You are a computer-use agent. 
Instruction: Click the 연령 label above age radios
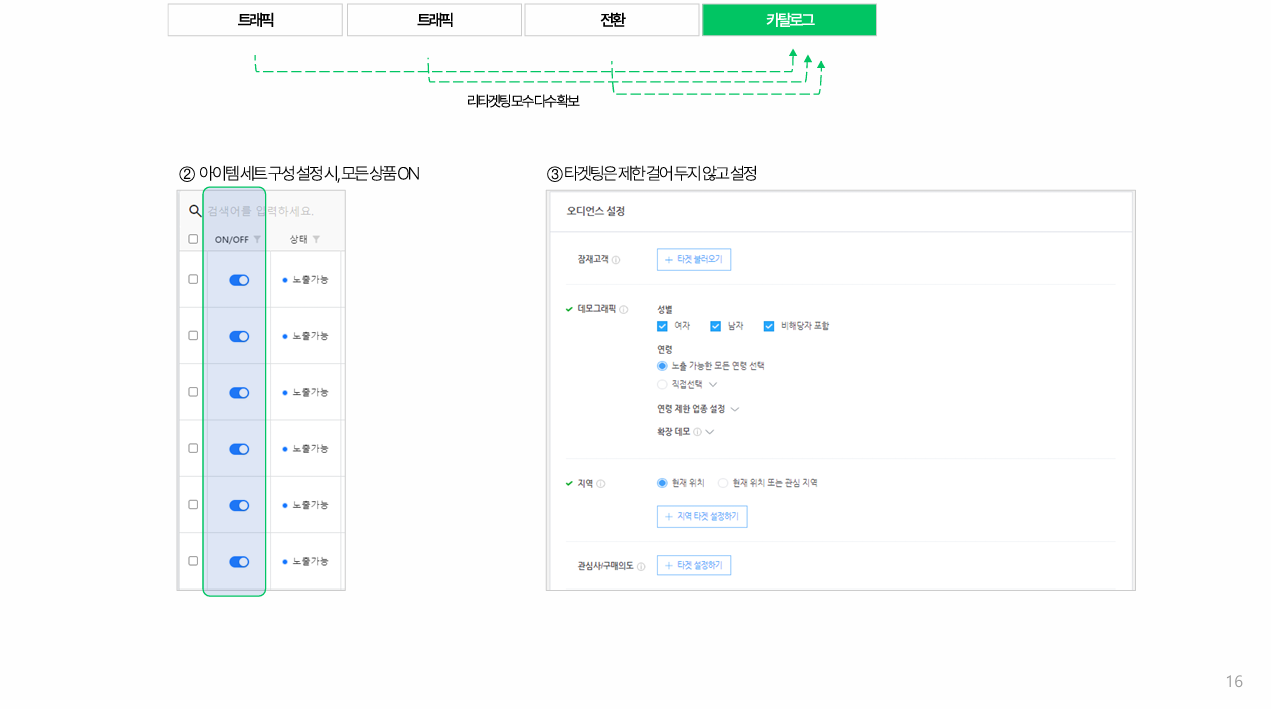coord(665,349)
